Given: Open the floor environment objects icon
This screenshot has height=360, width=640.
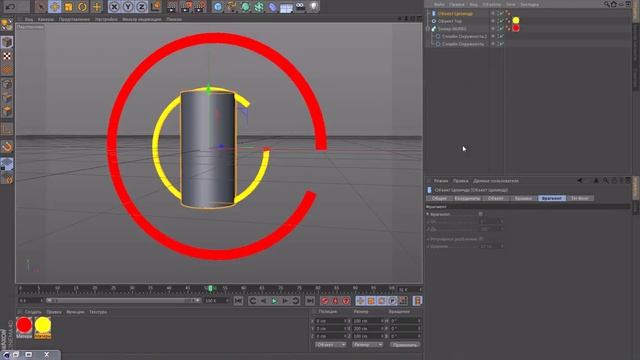Looking at the screenshot, I should coord(286,7).
